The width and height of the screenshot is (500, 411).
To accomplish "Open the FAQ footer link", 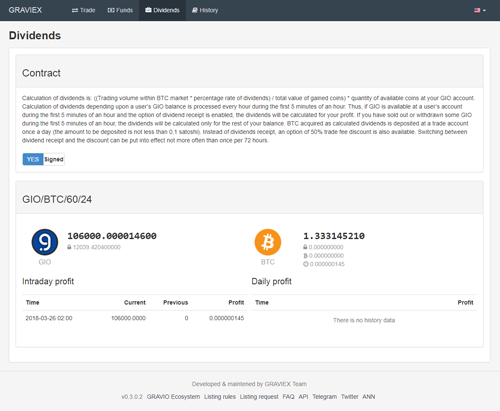I will (288, 397).
